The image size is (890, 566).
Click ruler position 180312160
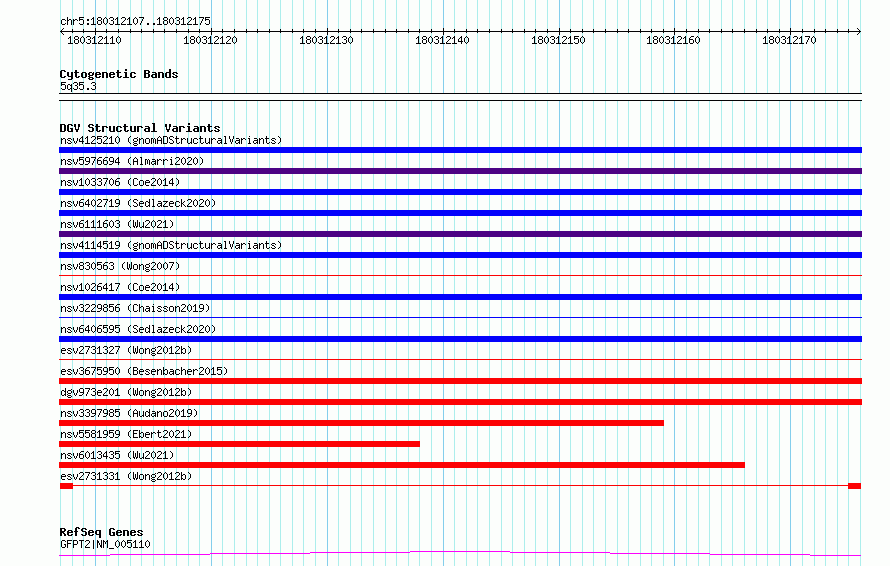[673, 40]
